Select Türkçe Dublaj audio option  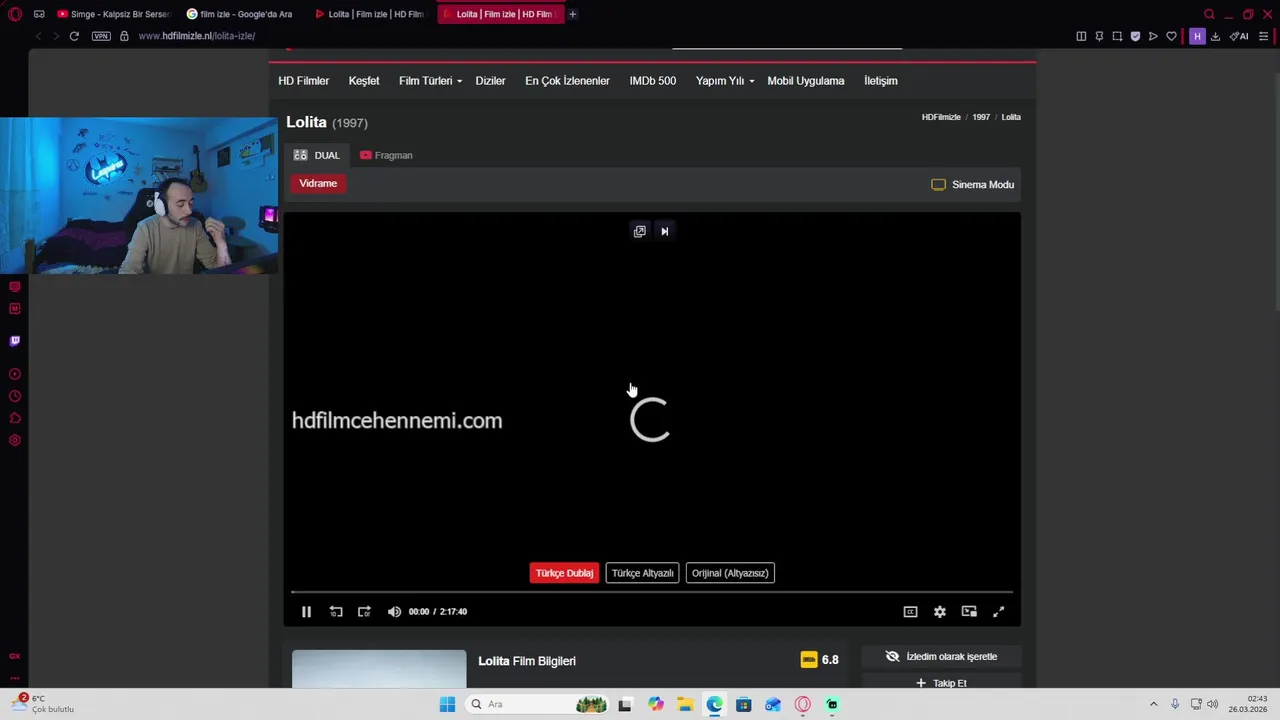click(564, 573)
